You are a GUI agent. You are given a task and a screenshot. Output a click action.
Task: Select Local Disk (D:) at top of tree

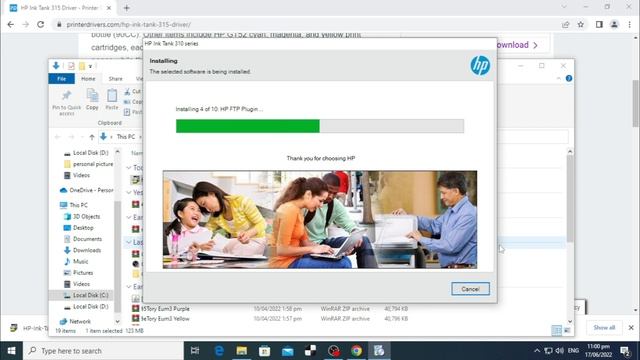click(x=90, y=153)
